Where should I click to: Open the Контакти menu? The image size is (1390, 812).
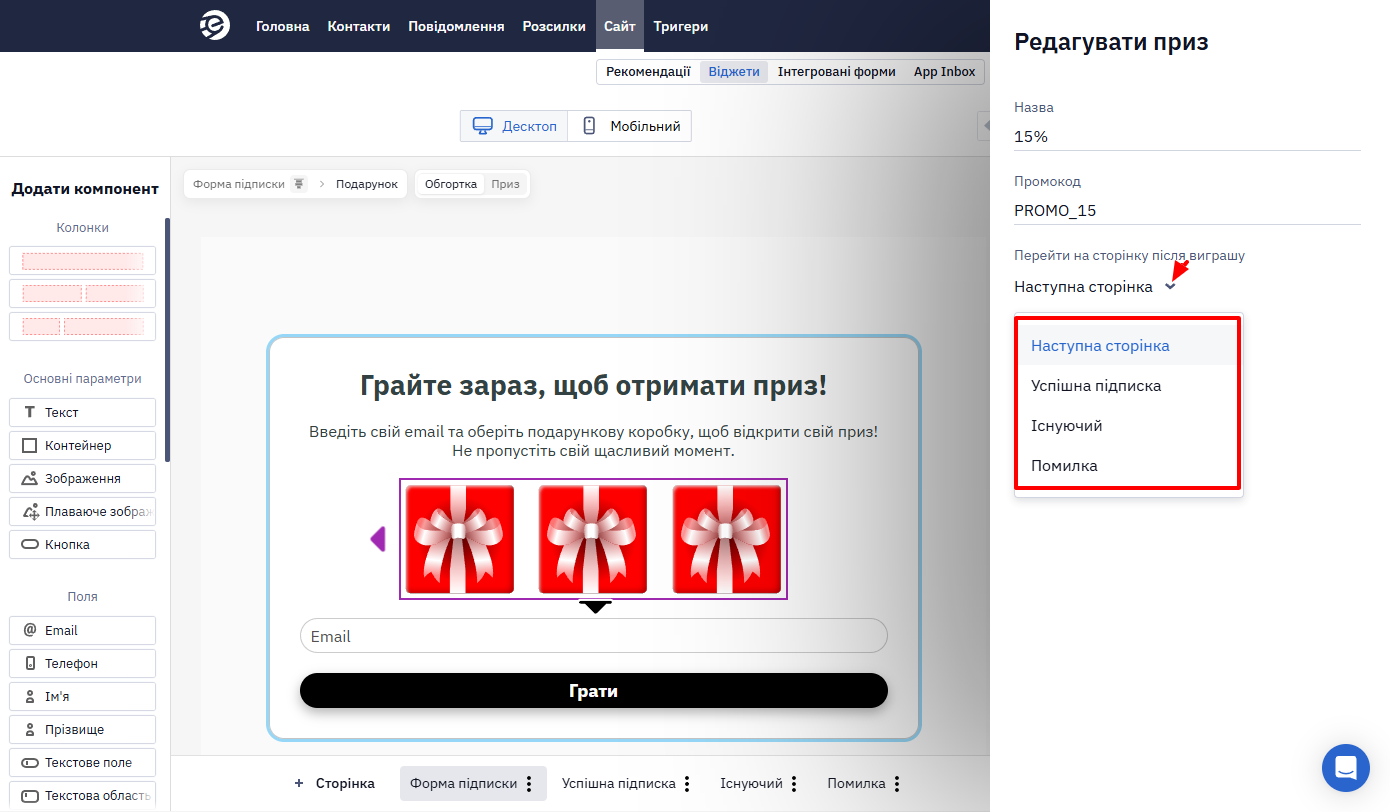pos(359,26)
